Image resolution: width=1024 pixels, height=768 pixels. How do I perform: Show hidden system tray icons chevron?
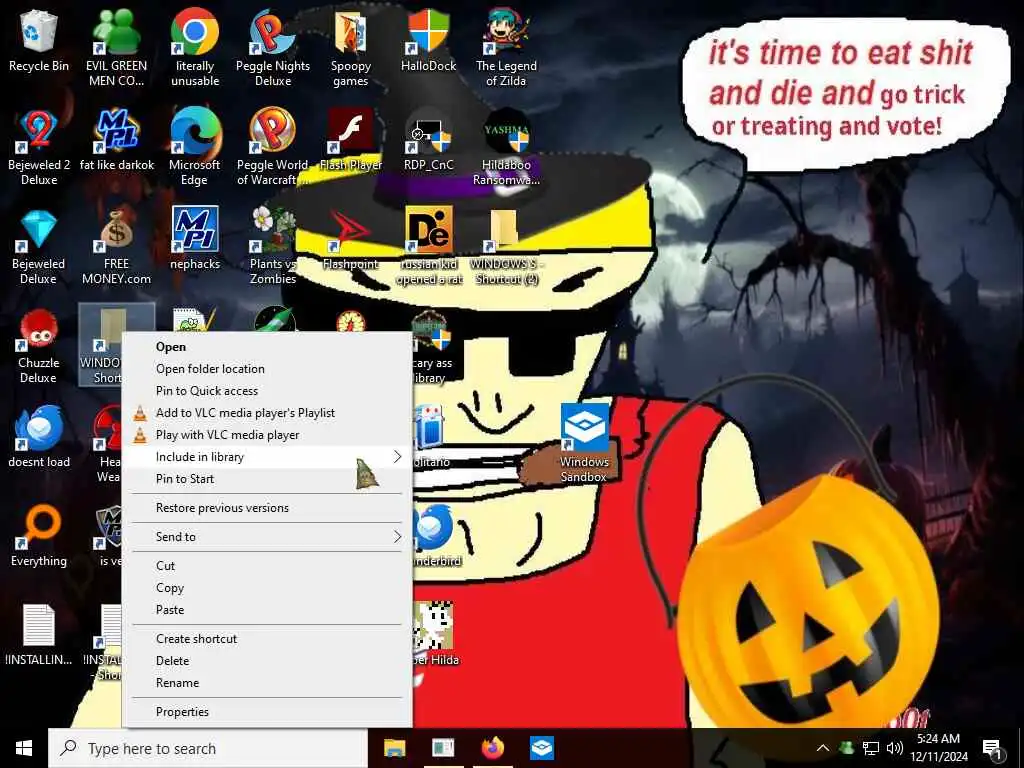(x=823, y=748)
